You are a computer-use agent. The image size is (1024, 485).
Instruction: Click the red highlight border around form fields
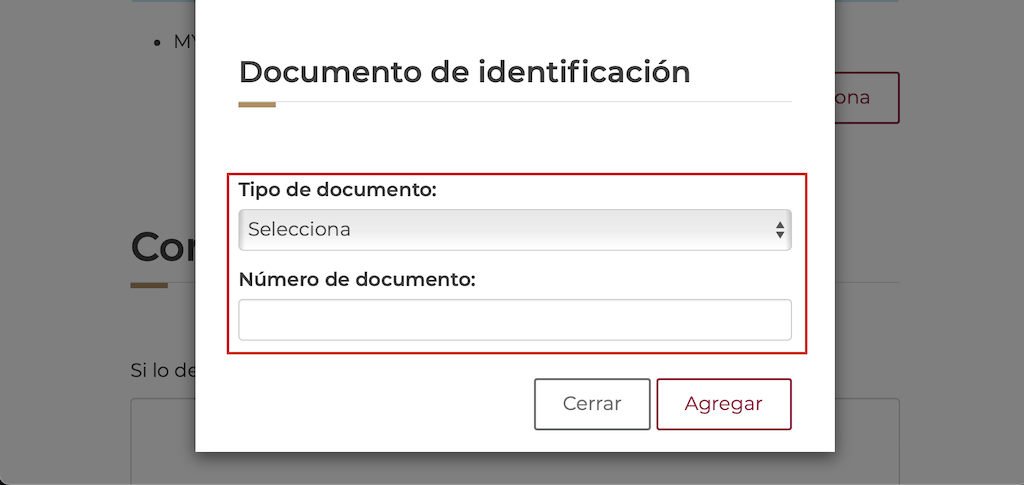517,174
